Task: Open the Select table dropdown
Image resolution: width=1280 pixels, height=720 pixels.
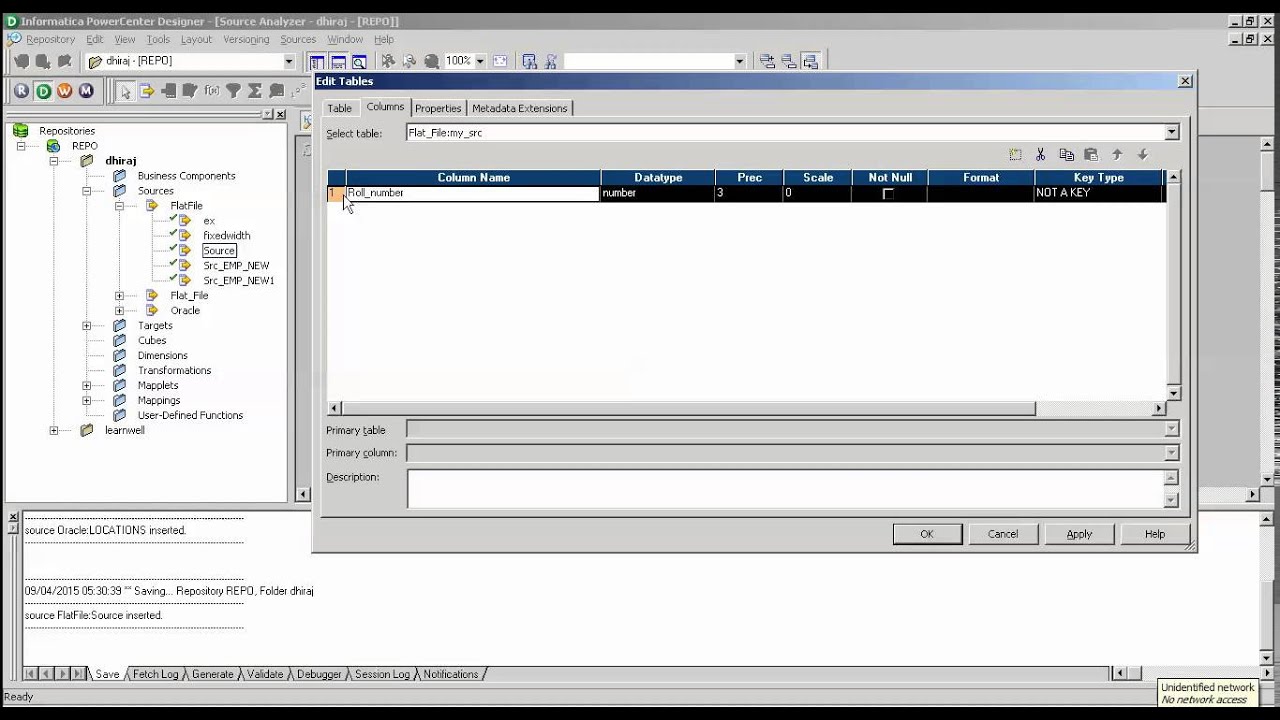Action: (x=1172, y=132)
